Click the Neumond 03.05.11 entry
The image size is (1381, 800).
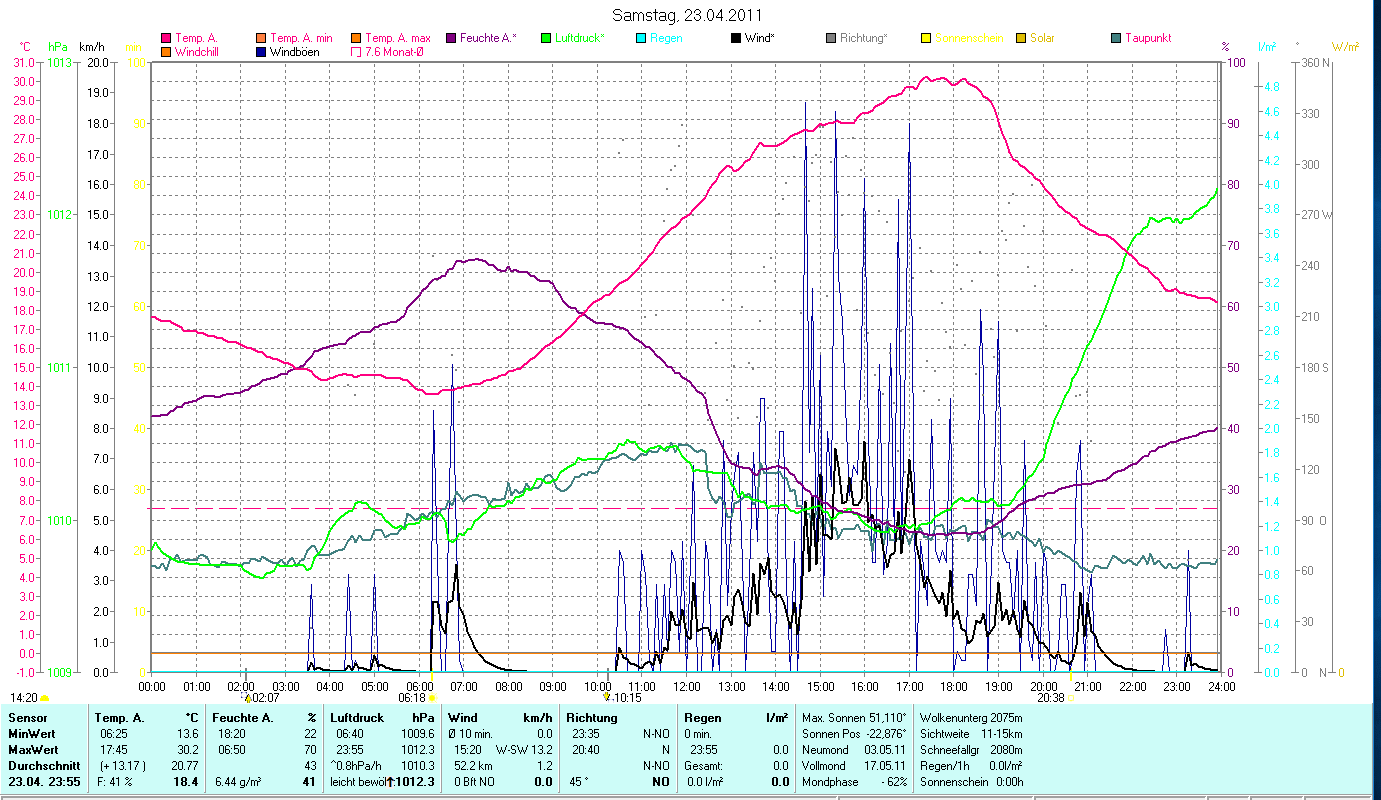(x=855, y=750)
